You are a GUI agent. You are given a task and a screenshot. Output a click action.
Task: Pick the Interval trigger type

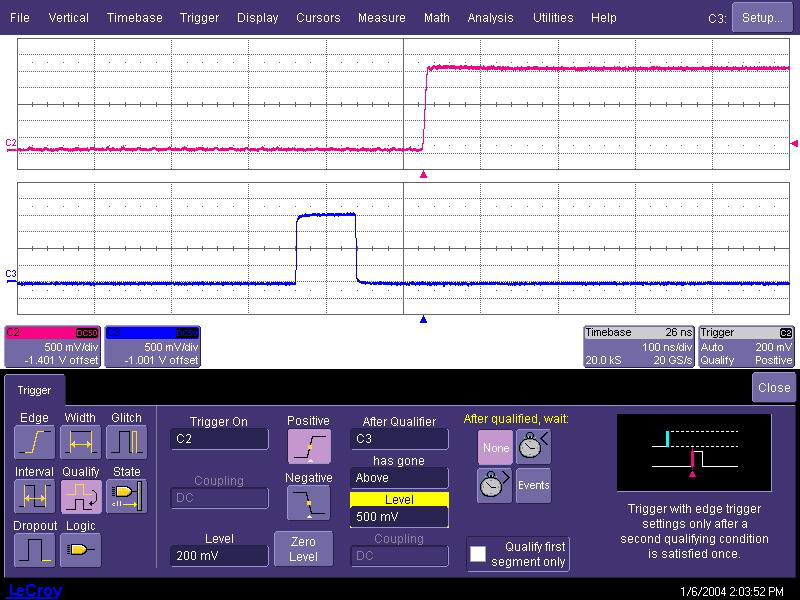[34, 496]
